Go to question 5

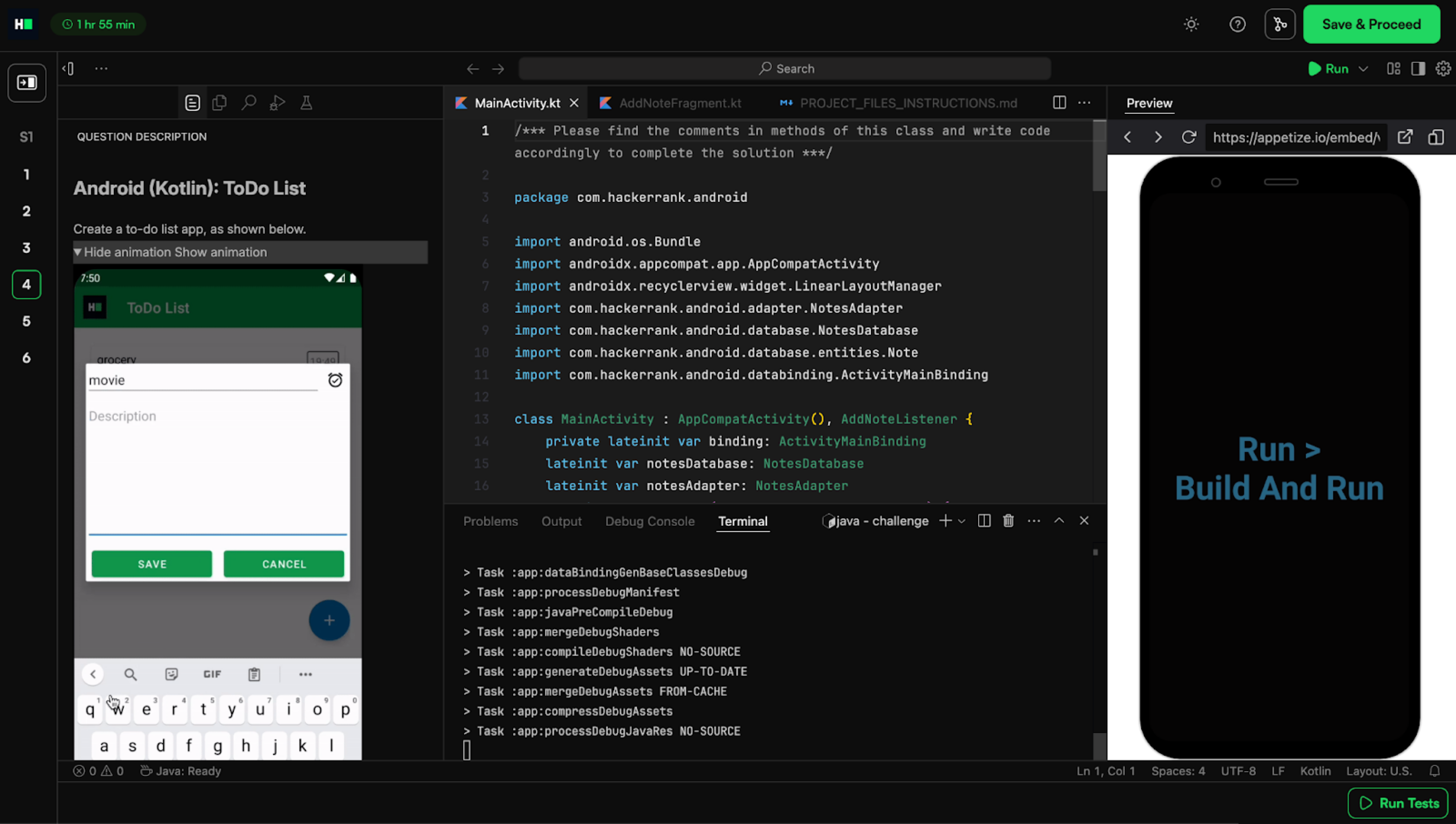coord(26,322)
